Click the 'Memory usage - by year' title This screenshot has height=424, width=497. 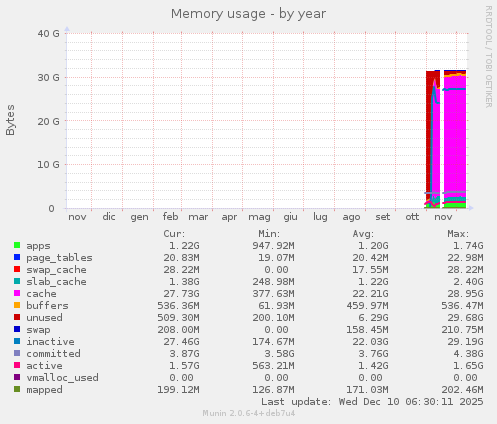point(248,14)
